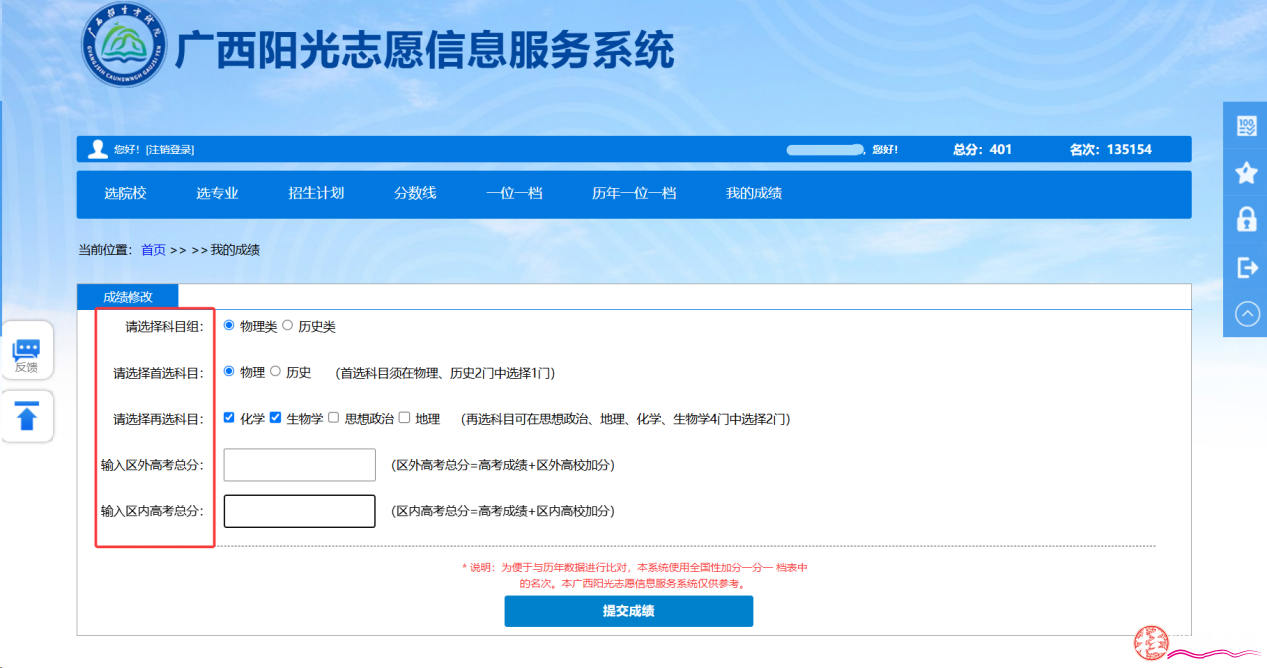This screenshot has width=1267, height=668.
Task: Open the 反馈 feedback chat icon
Action: (26, 351)
